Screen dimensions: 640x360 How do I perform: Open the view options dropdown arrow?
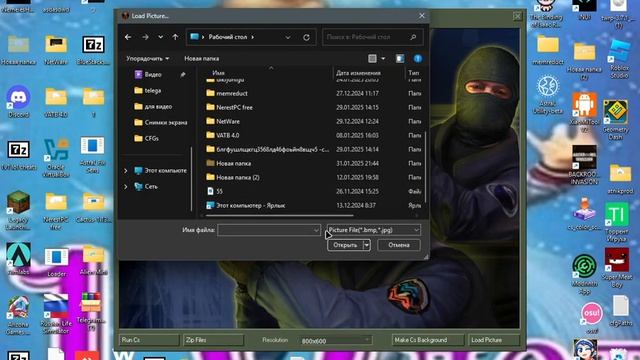(x=383, y=58)
